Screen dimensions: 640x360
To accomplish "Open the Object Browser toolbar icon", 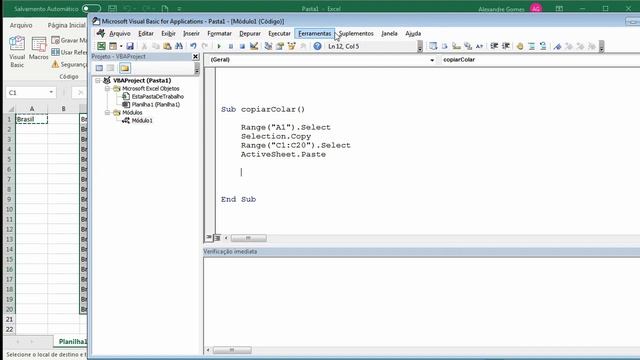I will [x=291, y=46].
